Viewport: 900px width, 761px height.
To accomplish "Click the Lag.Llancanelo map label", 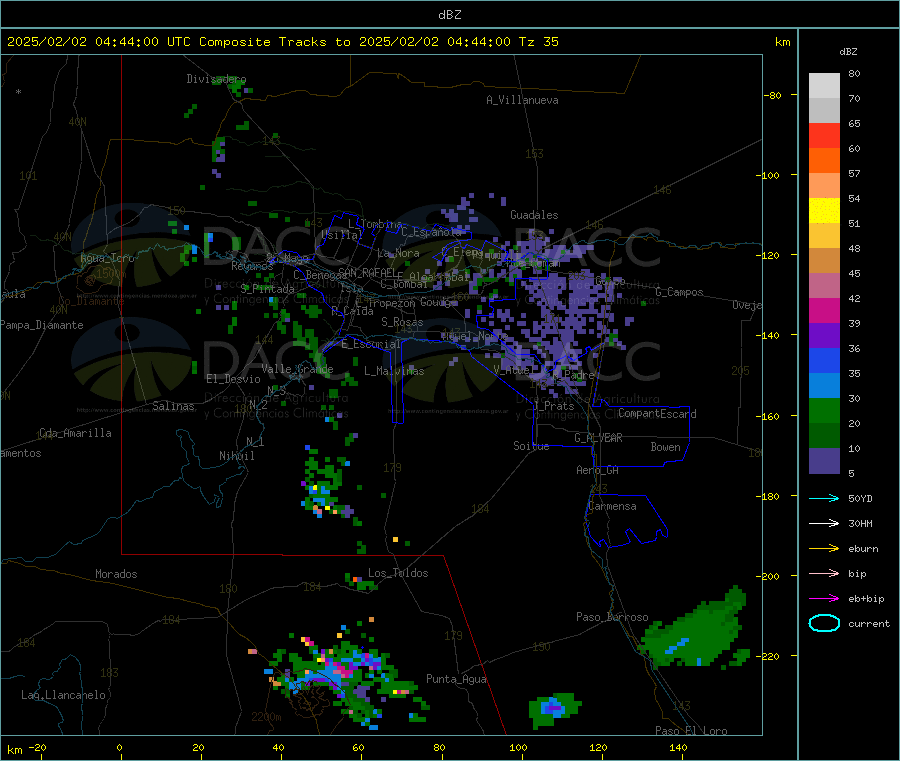I will coord(63,695).
